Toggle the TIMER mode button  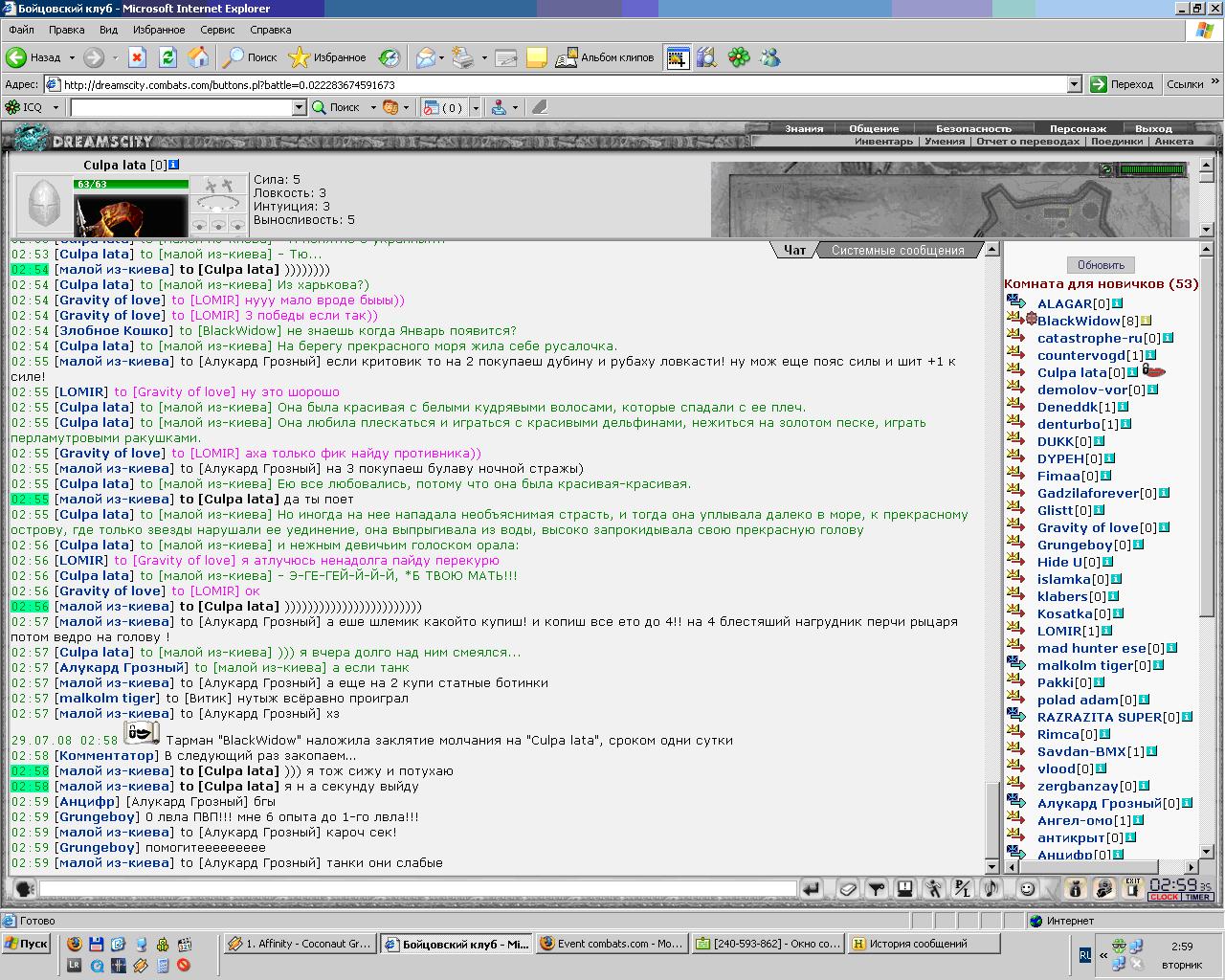click(x=1198, y=897)
